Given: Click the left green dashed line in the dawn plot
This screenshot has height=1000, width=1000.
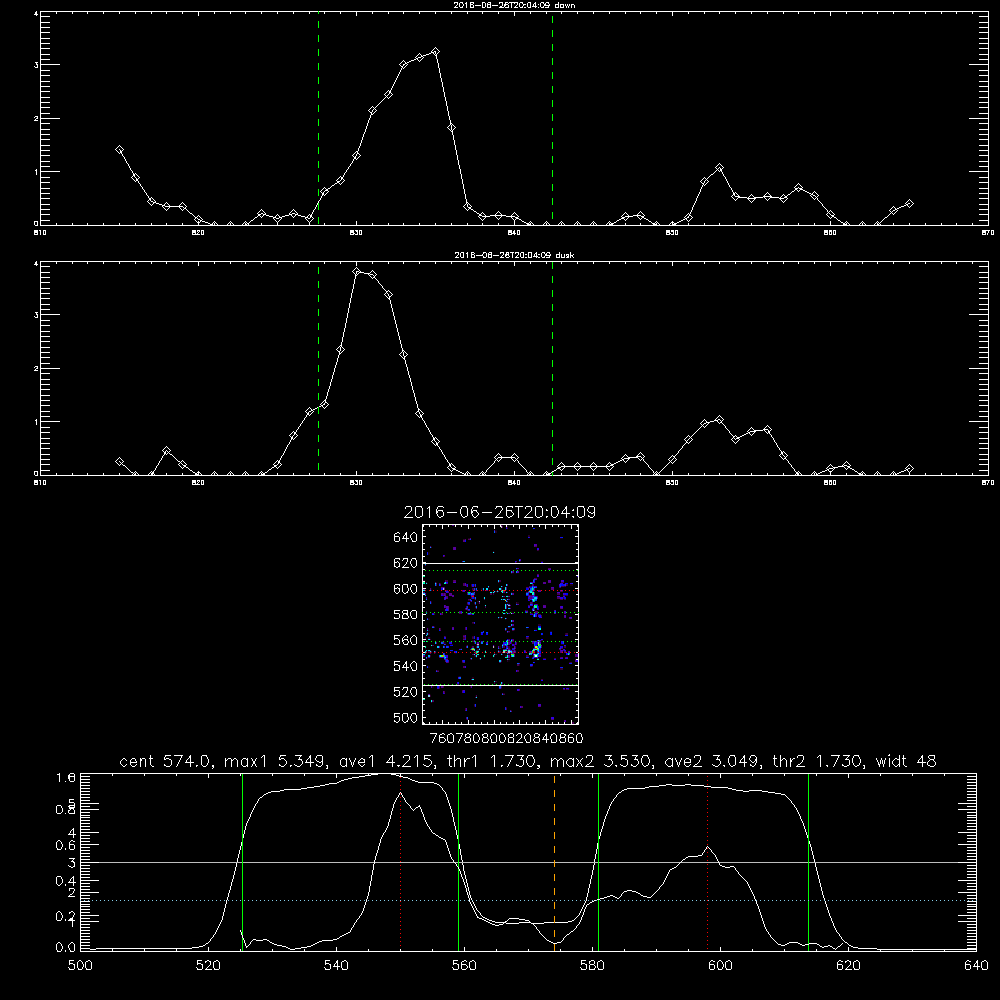Looking at the screenshot, I should click(318, 119).
